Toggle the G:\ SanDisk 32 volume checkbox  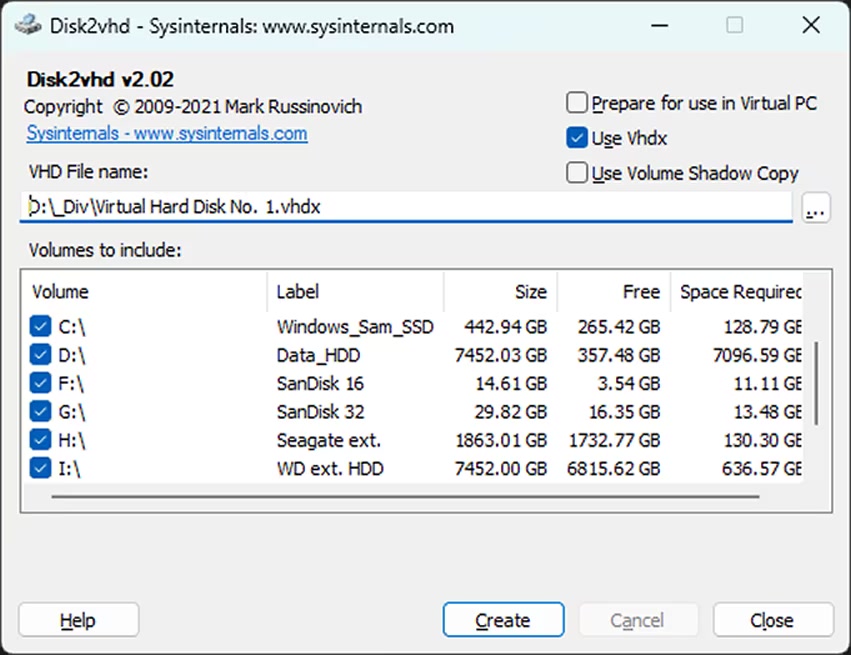click(40, 411)
